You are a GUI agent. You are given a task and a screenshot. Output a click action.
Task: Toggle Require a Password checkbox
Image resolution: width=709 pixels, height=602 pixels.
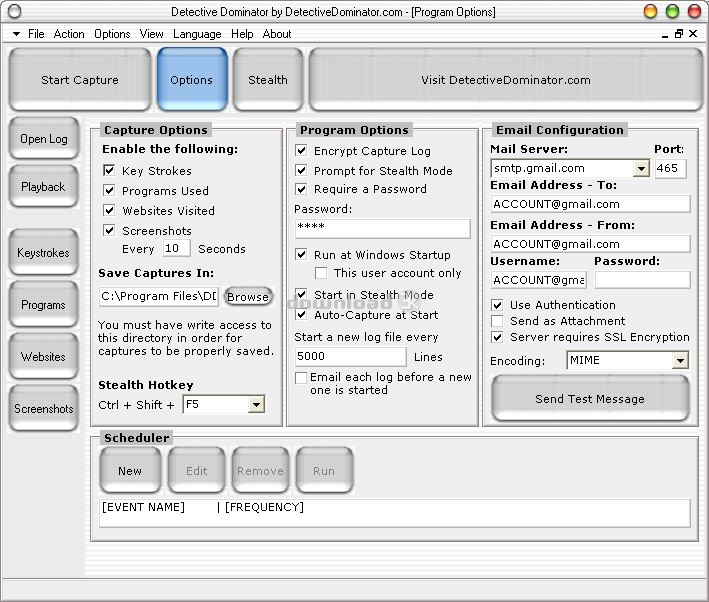click(x=301, y=189)
